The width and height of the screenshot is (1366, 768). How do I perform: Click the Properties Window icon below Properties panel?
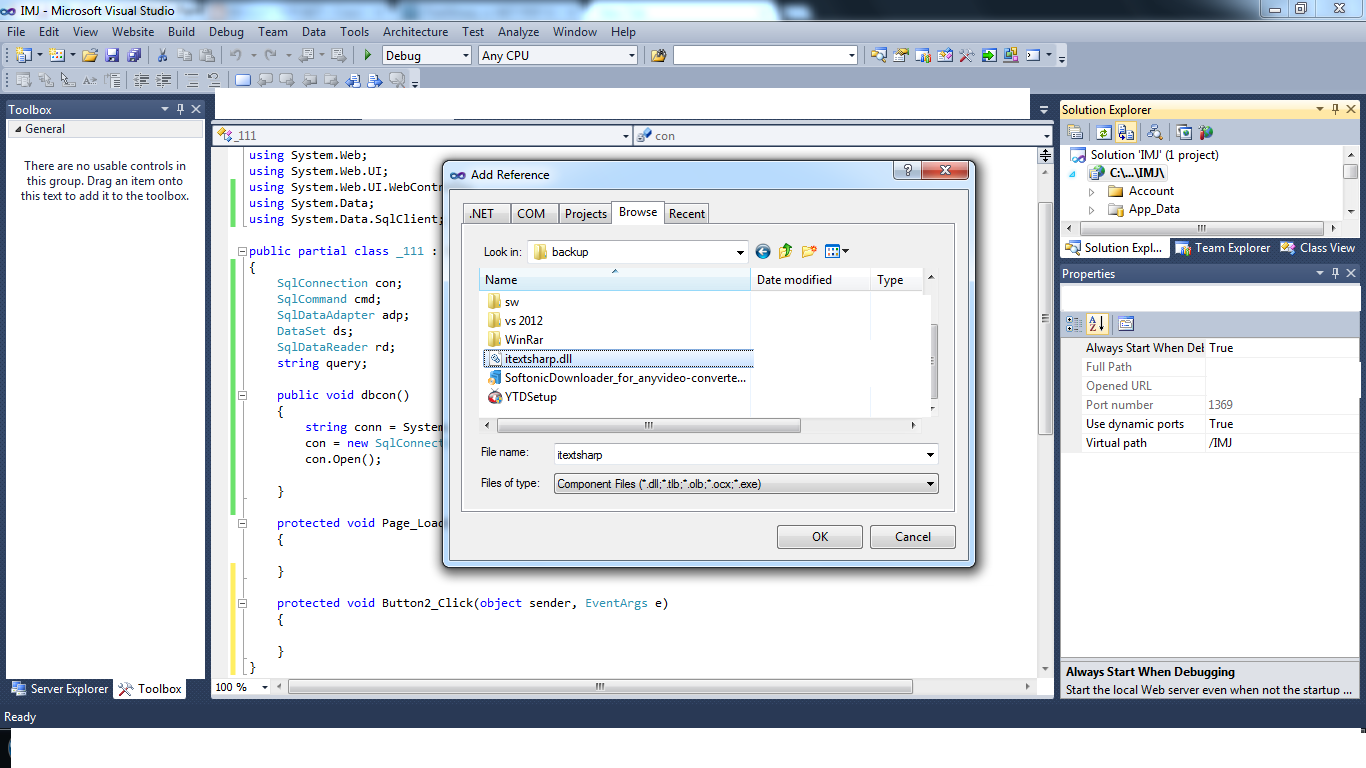coord(1125,324)
